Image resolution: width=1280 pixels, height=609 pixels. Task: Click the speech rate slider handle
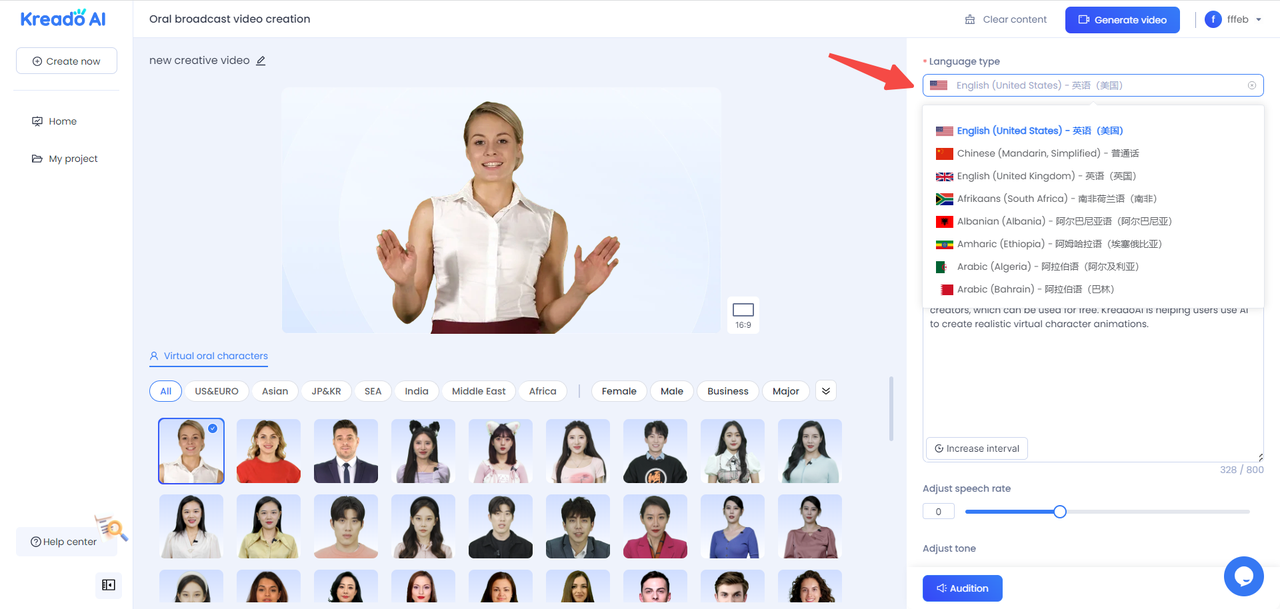[x=1060, y=512]
